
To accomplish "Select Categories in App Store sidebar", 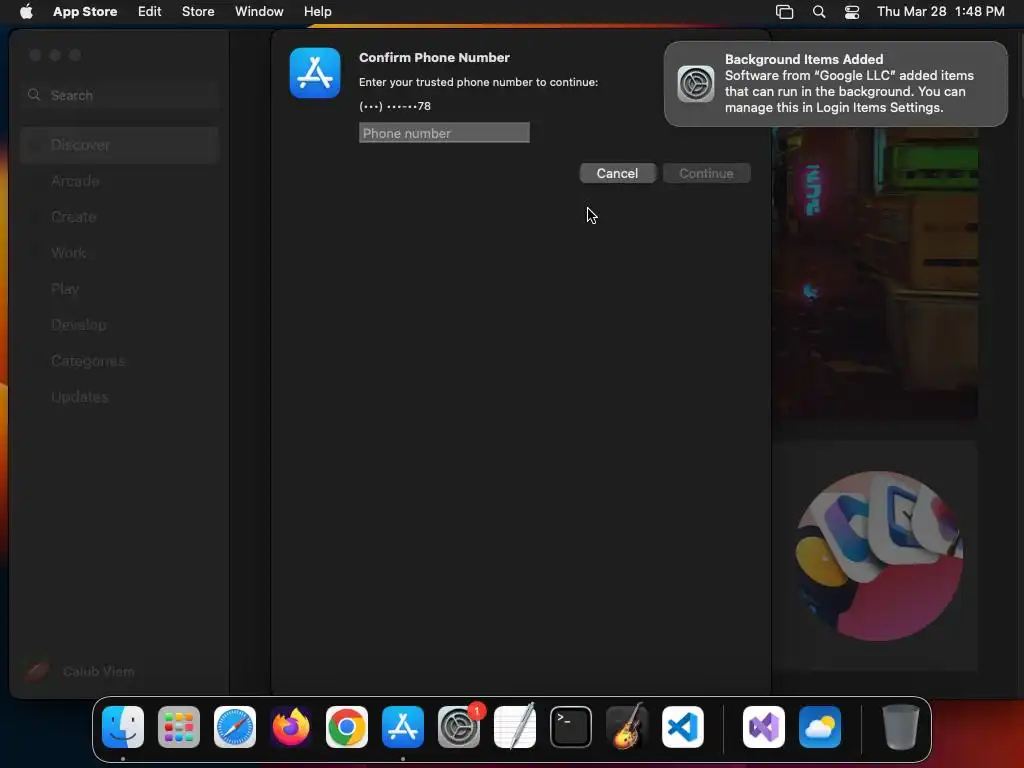I will 119,360.
